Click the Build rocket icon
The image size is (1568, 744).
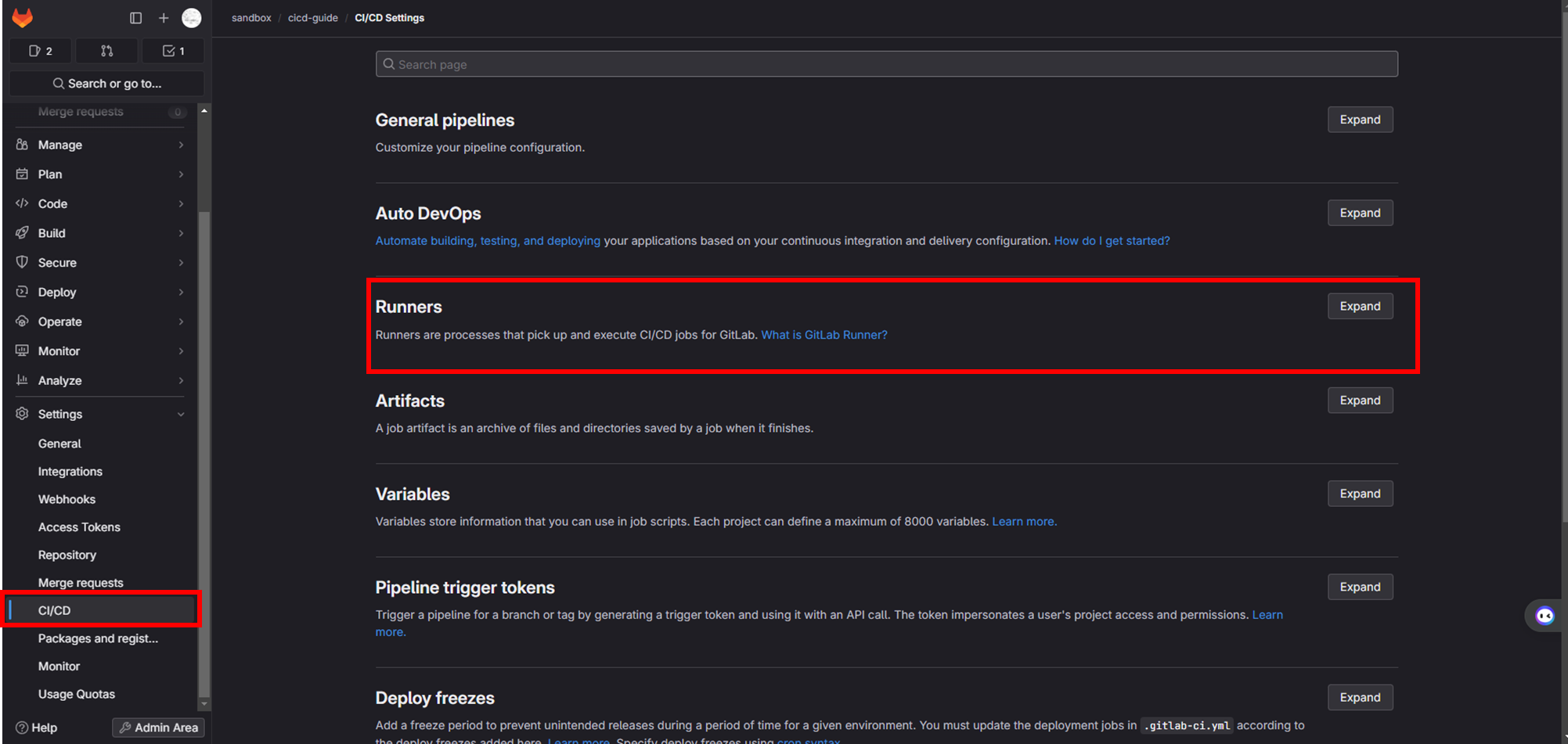(x=22, y=233)
